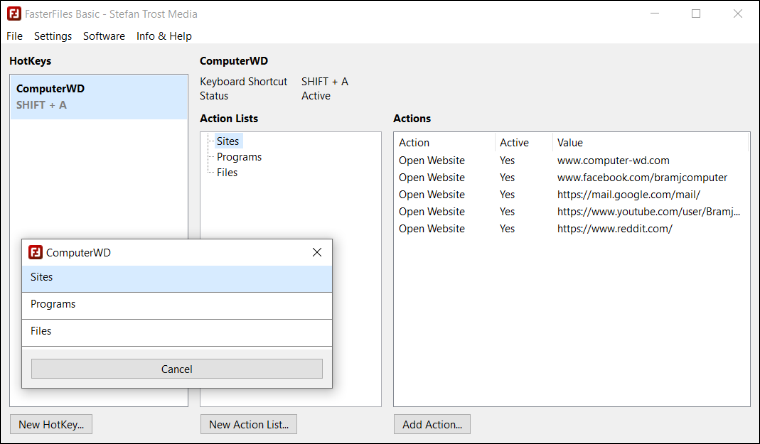Viewport: 760px width, 444px height.
Task: Click SHIFT + A next to Keyboard Shortcut
Action: pos(325,81)
